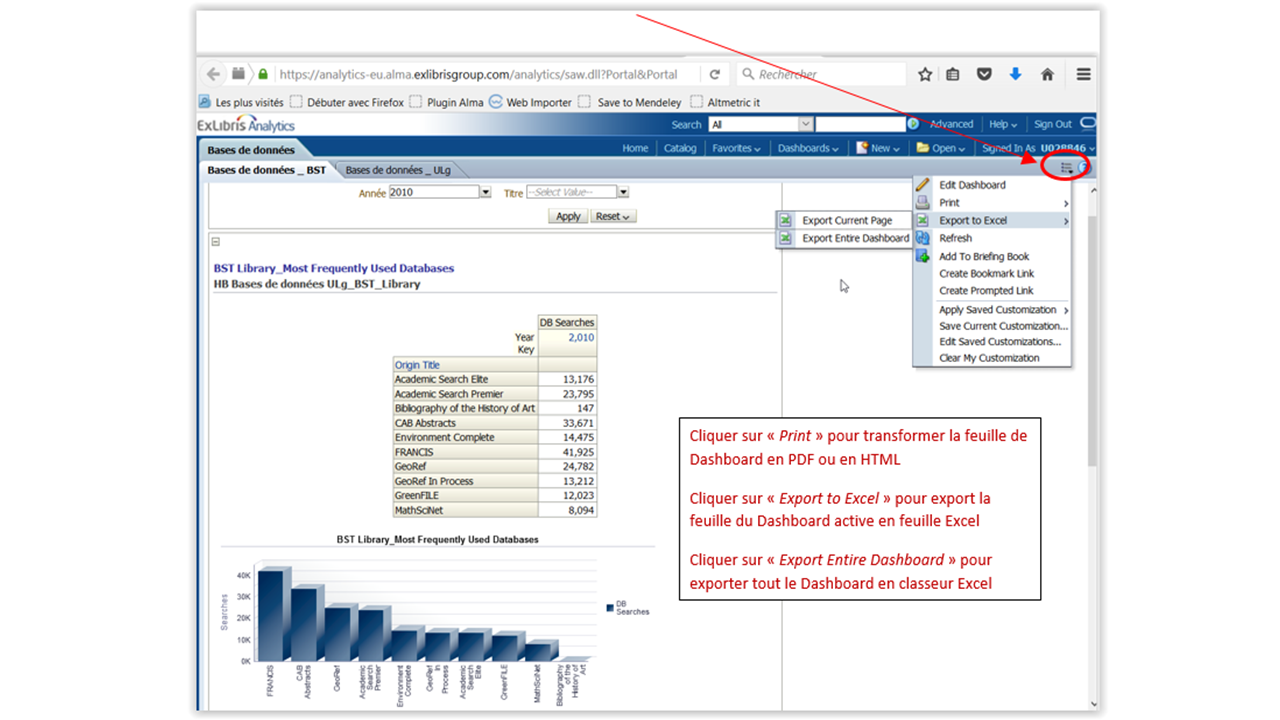Open the Reset button dropdown
Image resolution: width=1280 pixels, height=720 pixels.
pyautogui.click(x=613, y=216)
